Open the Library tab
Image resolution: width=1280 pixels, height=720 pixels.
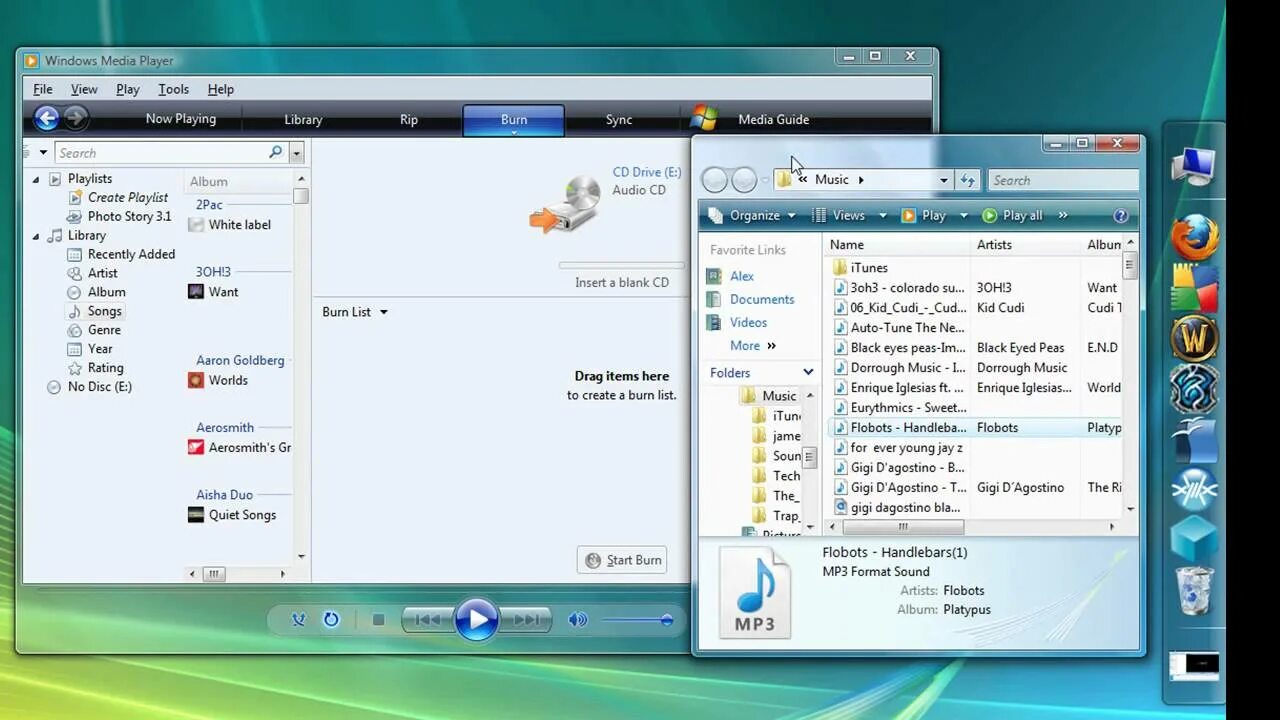303,119
